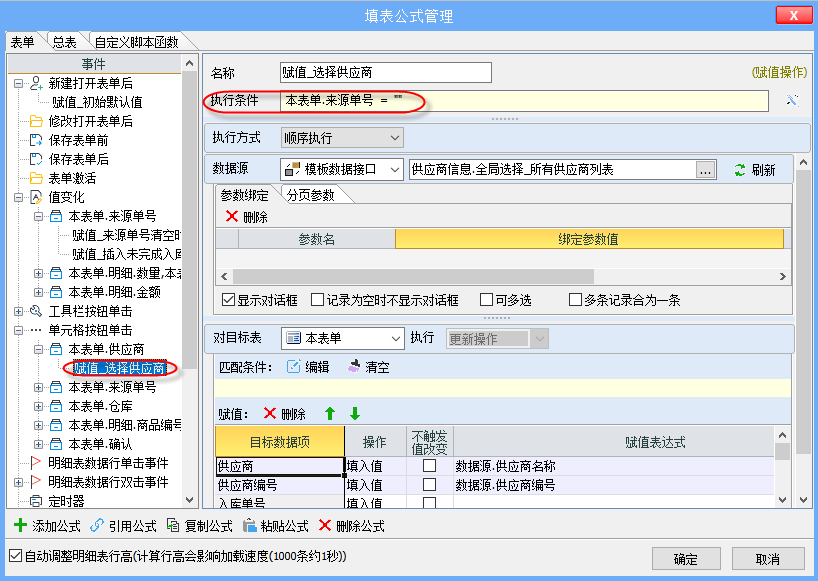This screenshot has width=818, height=581.
Task: Click the red X 删除 icon in 赋值 toolbar
Action: (270, 414)
